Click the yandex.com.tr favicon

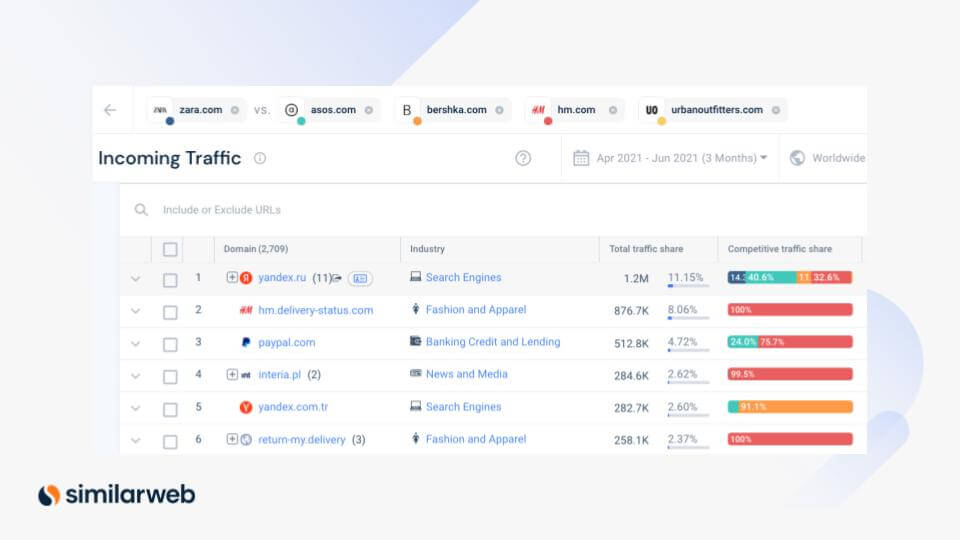[x=246, y=407]
